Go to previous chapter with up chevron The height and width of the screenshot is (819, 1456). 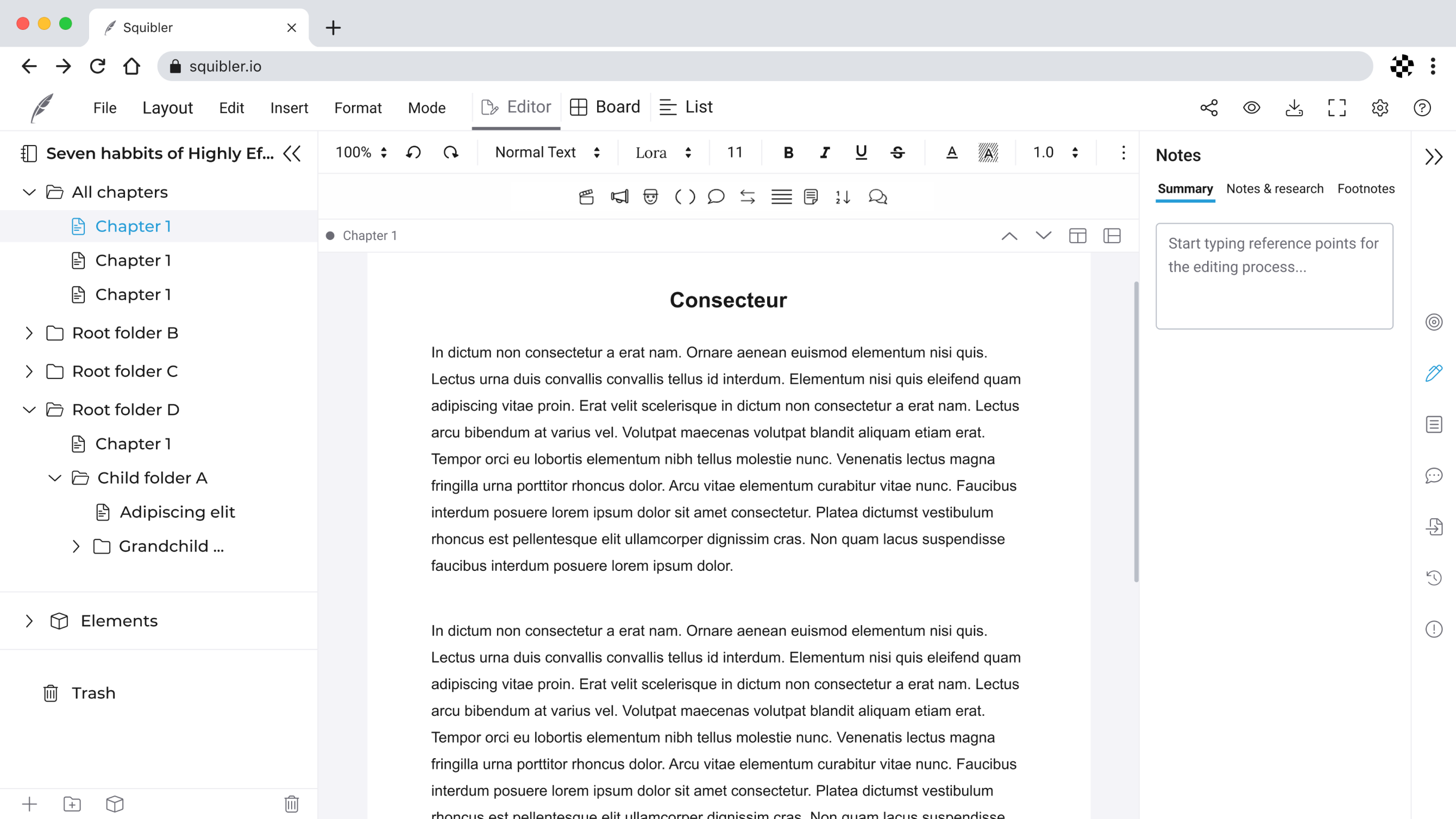click(1009, 236)
